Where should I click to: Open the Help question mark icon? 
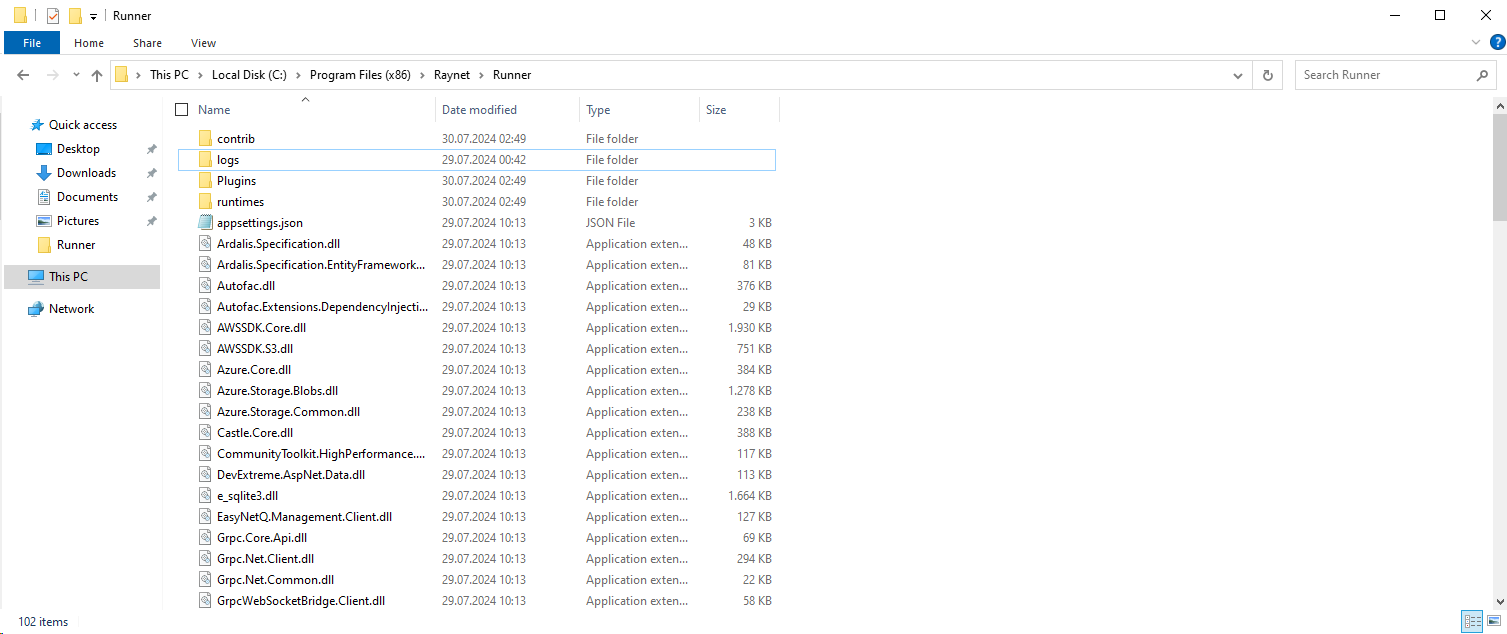pos(1497,42)
